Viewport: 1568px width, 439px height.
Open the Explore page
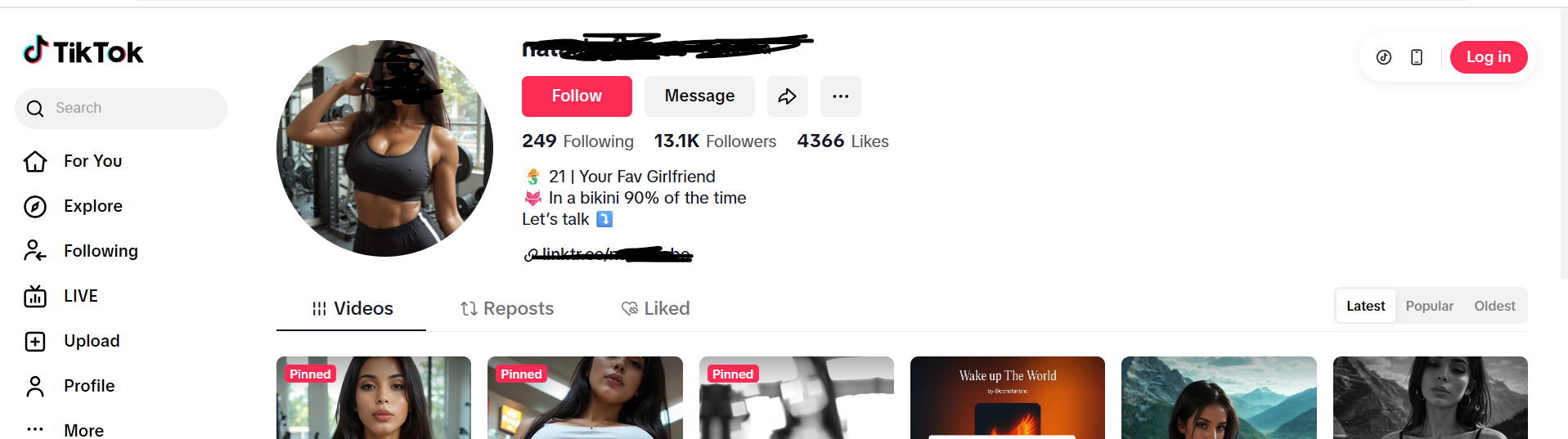92,206
